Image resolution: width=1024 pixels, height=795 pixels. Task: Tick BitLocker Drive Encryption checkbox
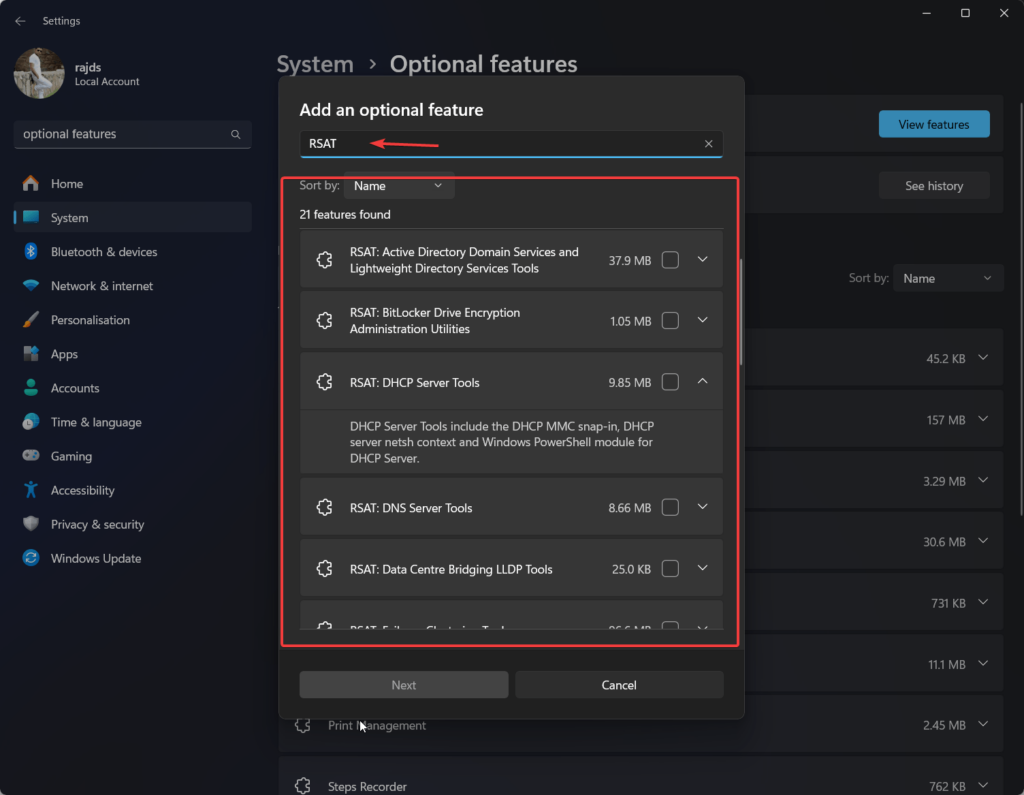(x=670, y=321)
